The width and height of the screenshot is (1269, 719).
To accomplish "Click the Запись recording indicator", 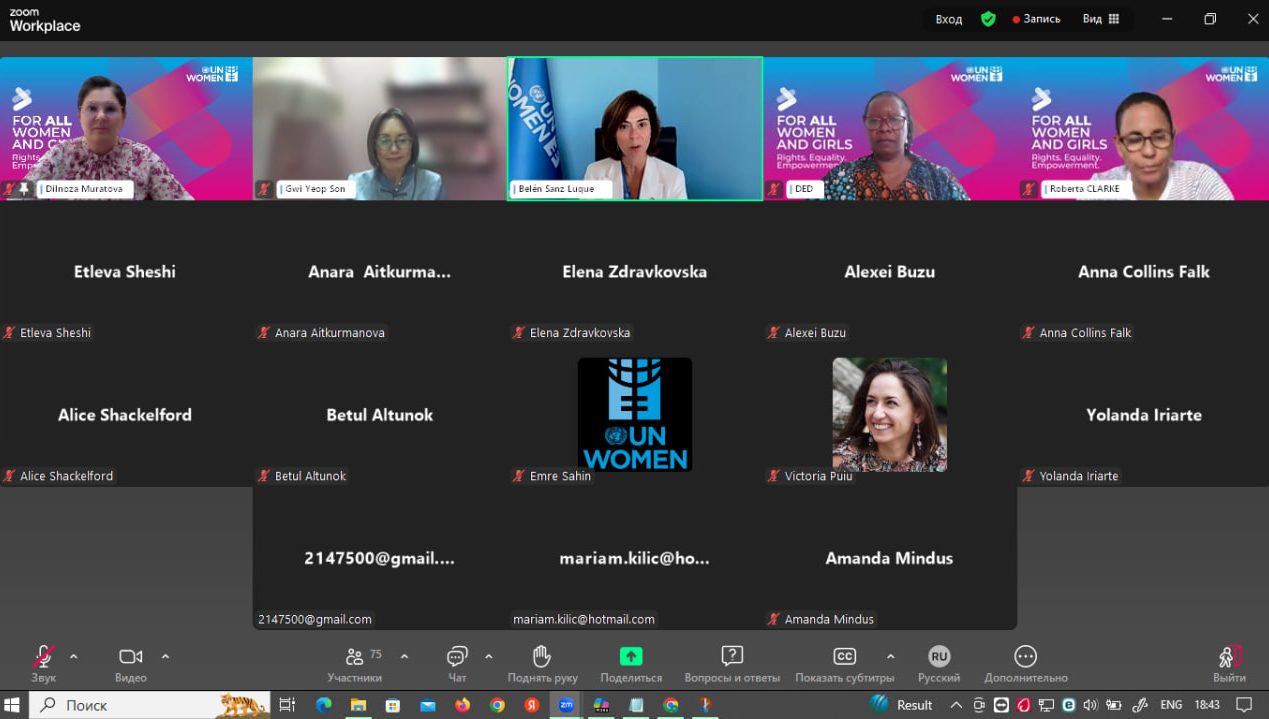I will (x=1036, y=19).
